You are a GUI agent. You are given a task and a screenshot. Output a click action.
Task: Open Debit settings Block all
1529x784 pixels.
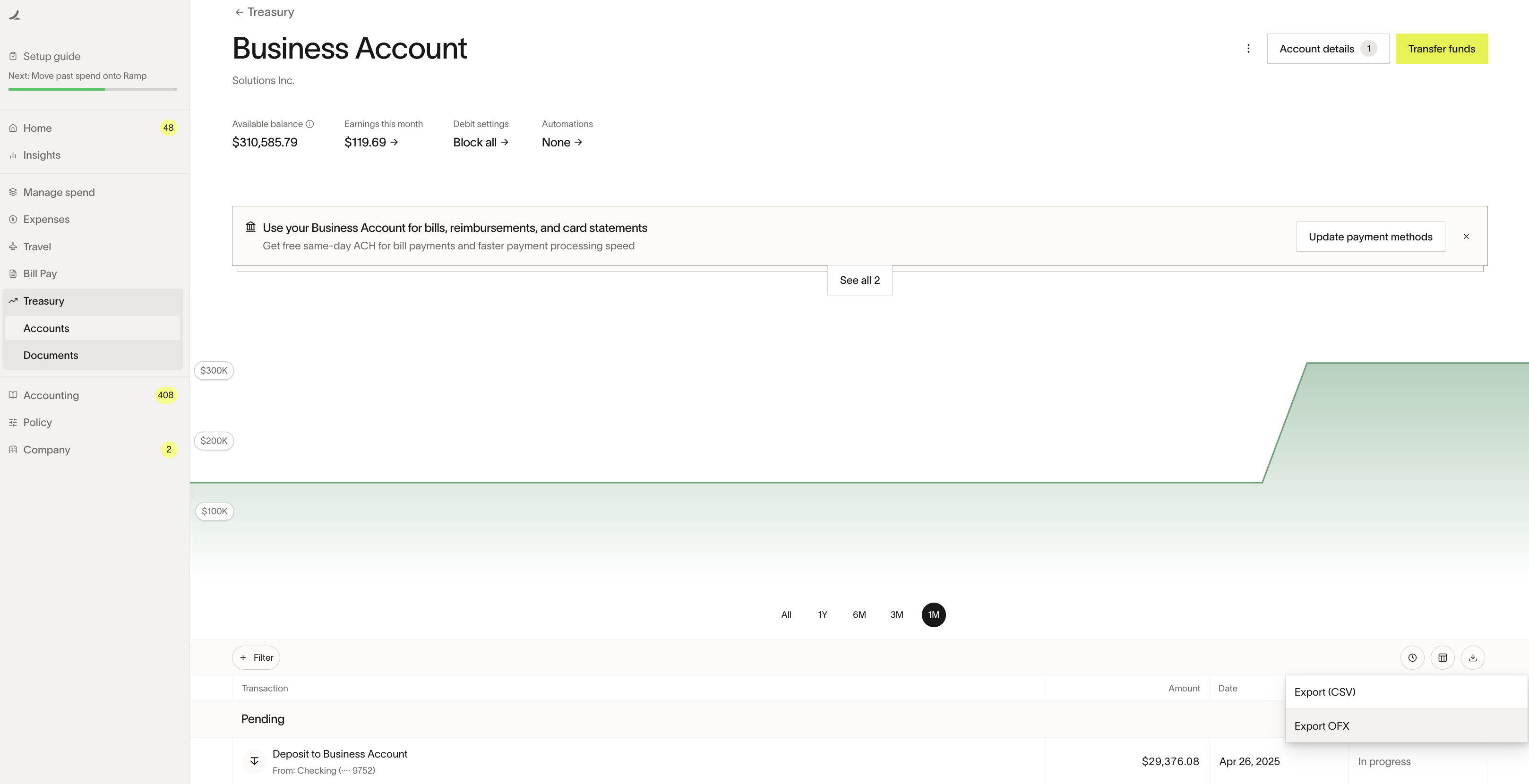pyautogui.click(x=481, y=143)
